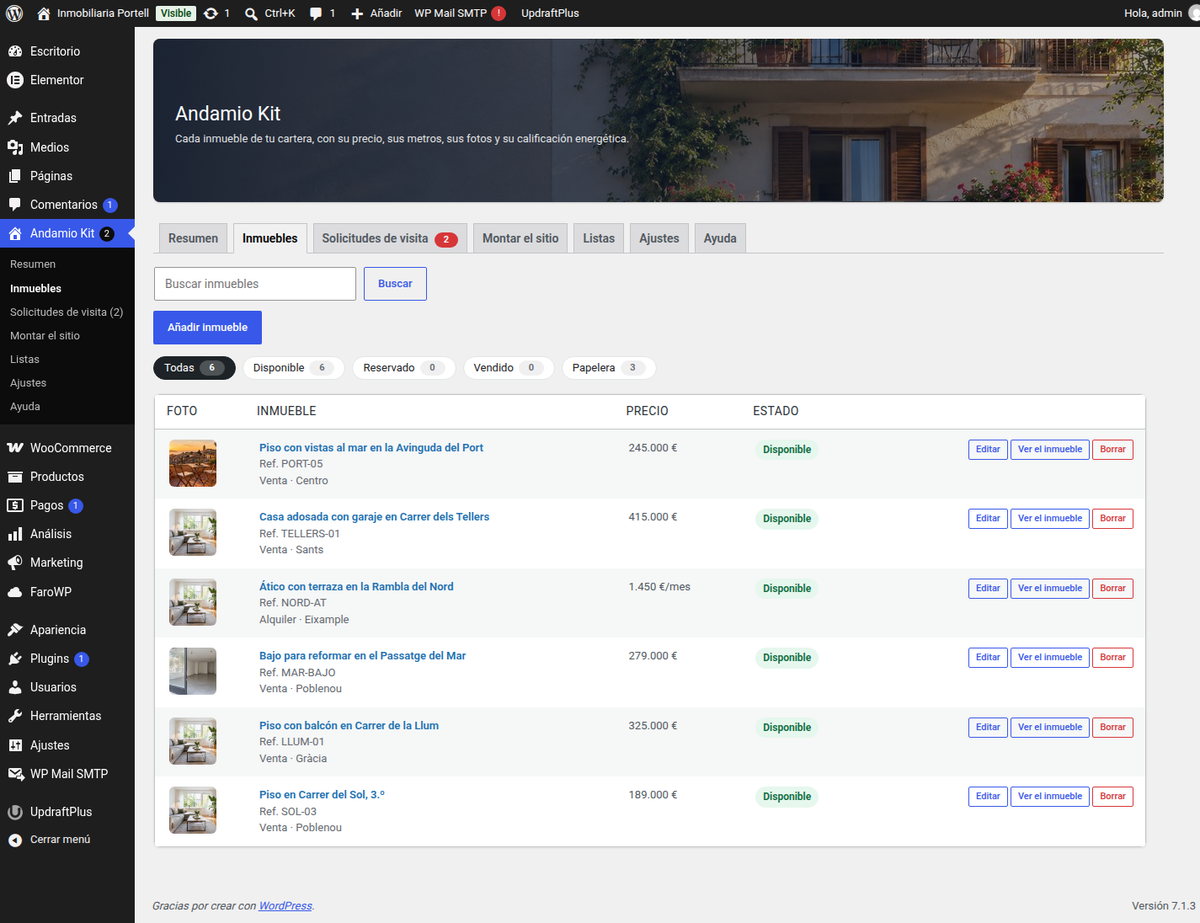The image size is (1200, 923).
Task: Click the Usuarios person icon
Action: point(15,688)
